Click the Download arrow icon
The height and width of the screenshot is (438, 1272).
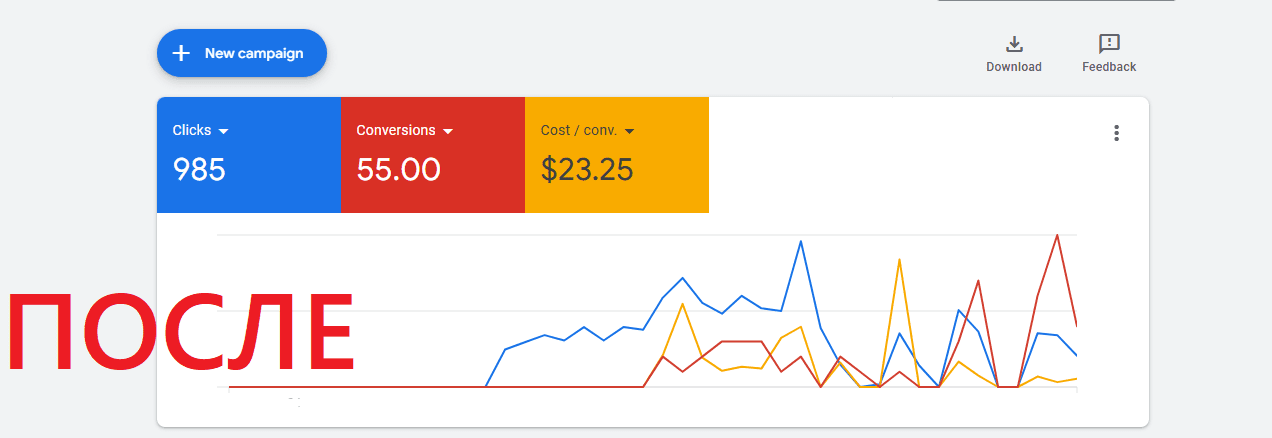tap(1014, 44)
